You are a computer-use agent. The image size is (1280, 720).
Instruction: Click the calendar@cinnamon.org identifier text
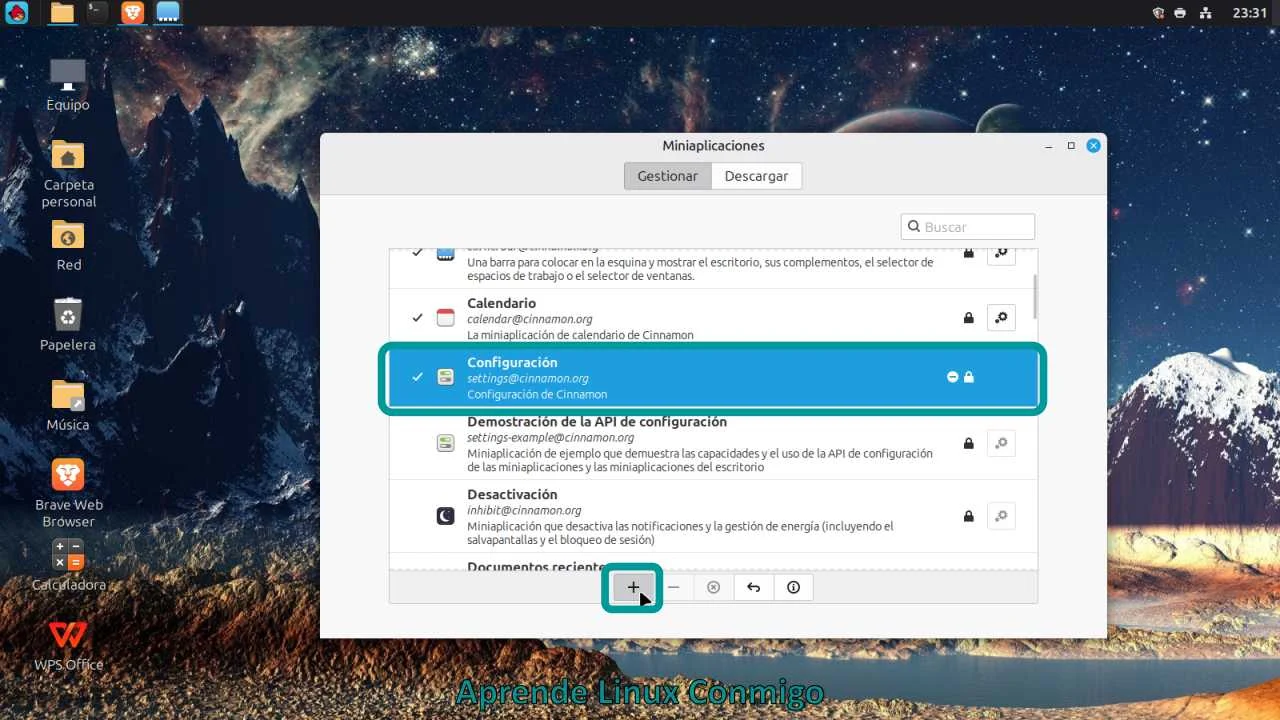(x=529, y=319)
